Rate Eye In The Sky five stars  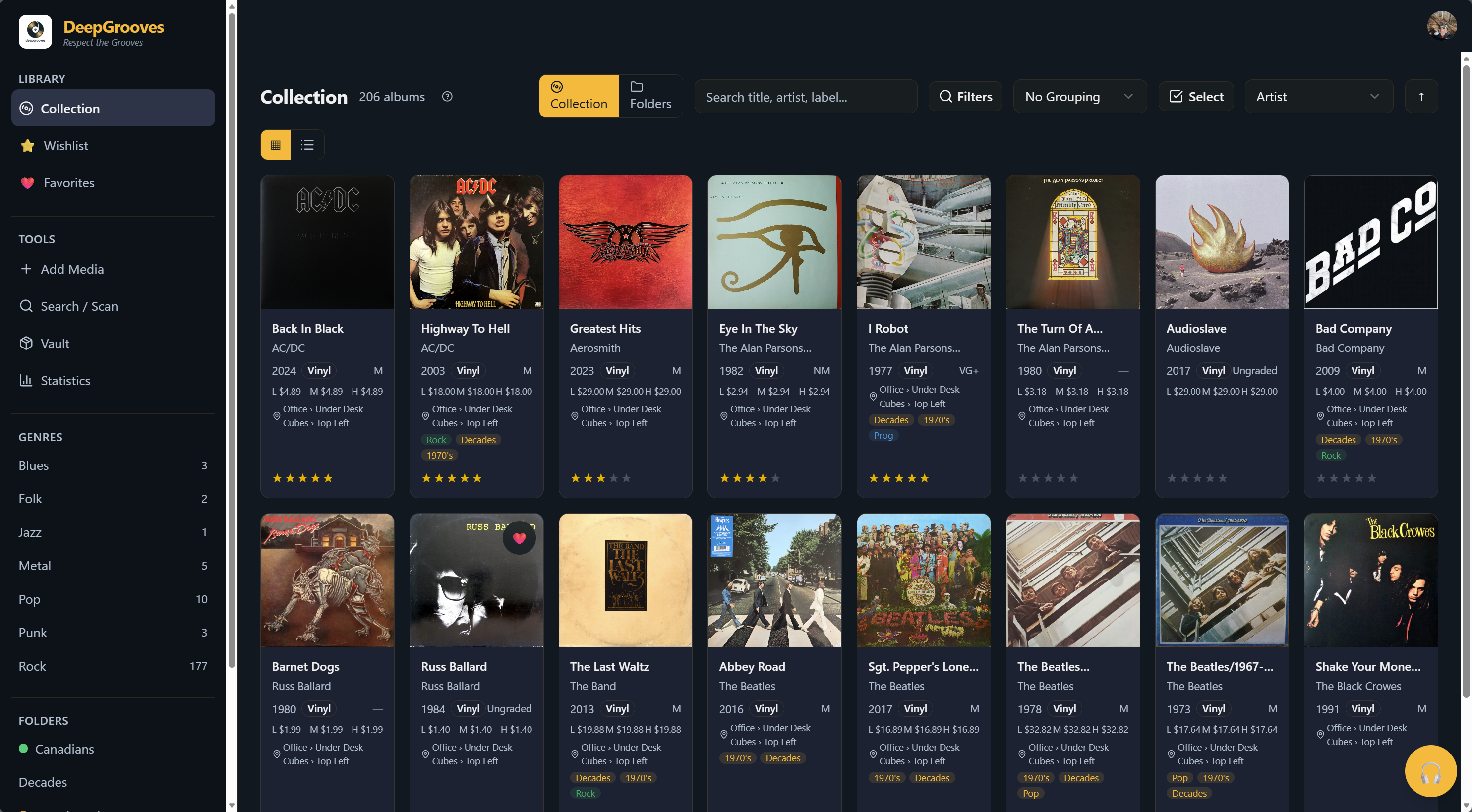tap(775, 478)
